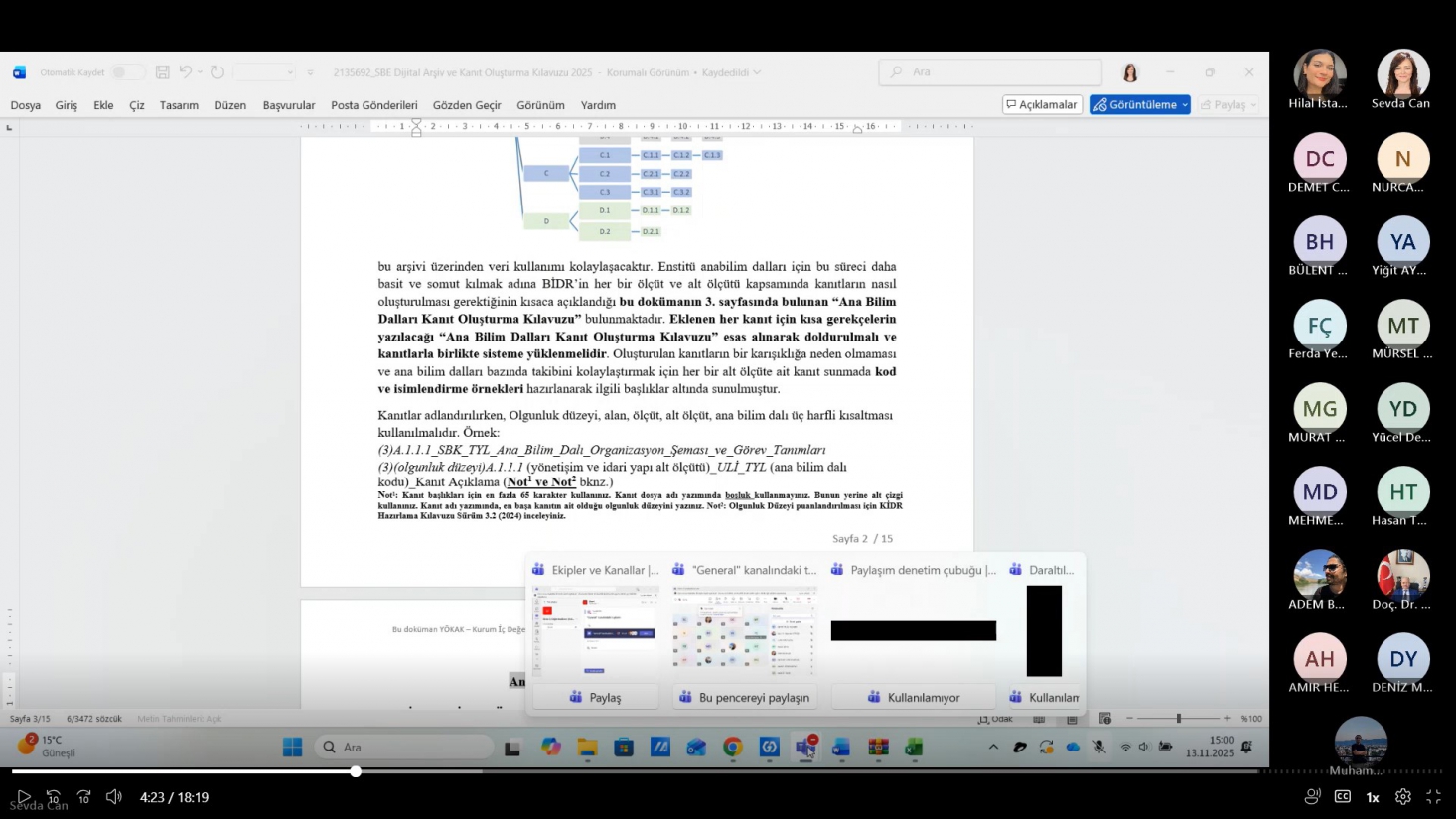Expand the document title dropdown chevron

(757, 72)
